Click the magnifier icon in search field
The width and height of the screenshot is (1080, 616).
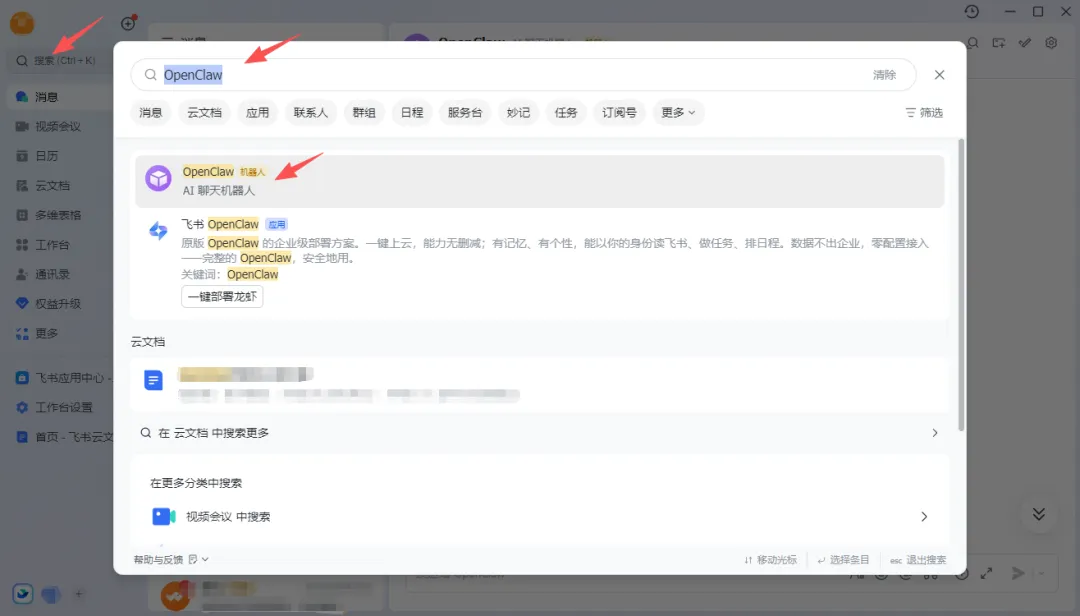pos(150,74)
